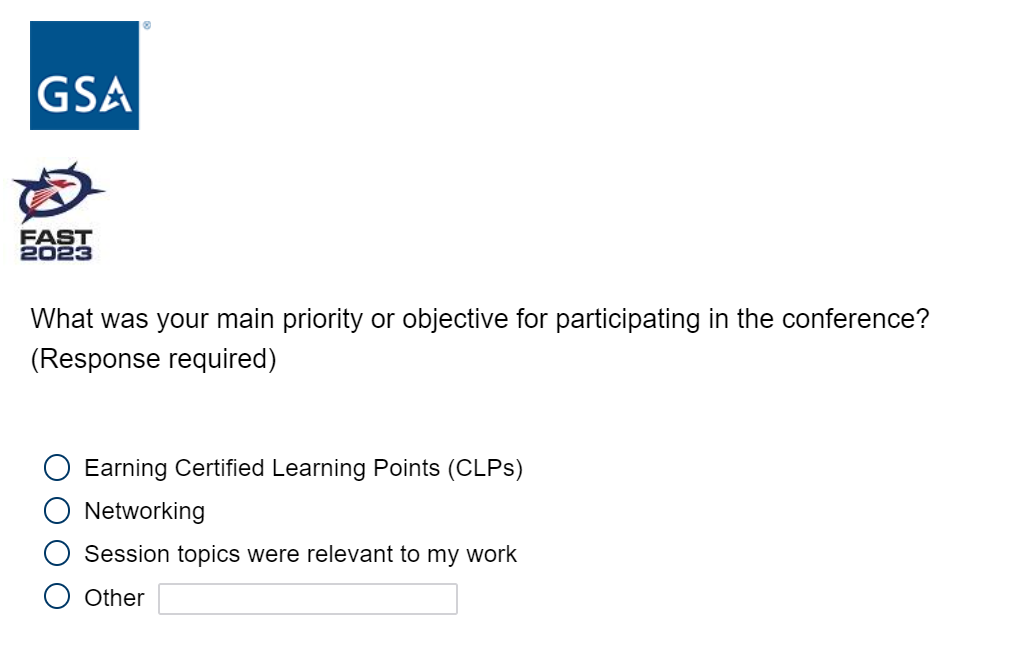Click the "2023" digits in the FAST logo

pos(58,253)
